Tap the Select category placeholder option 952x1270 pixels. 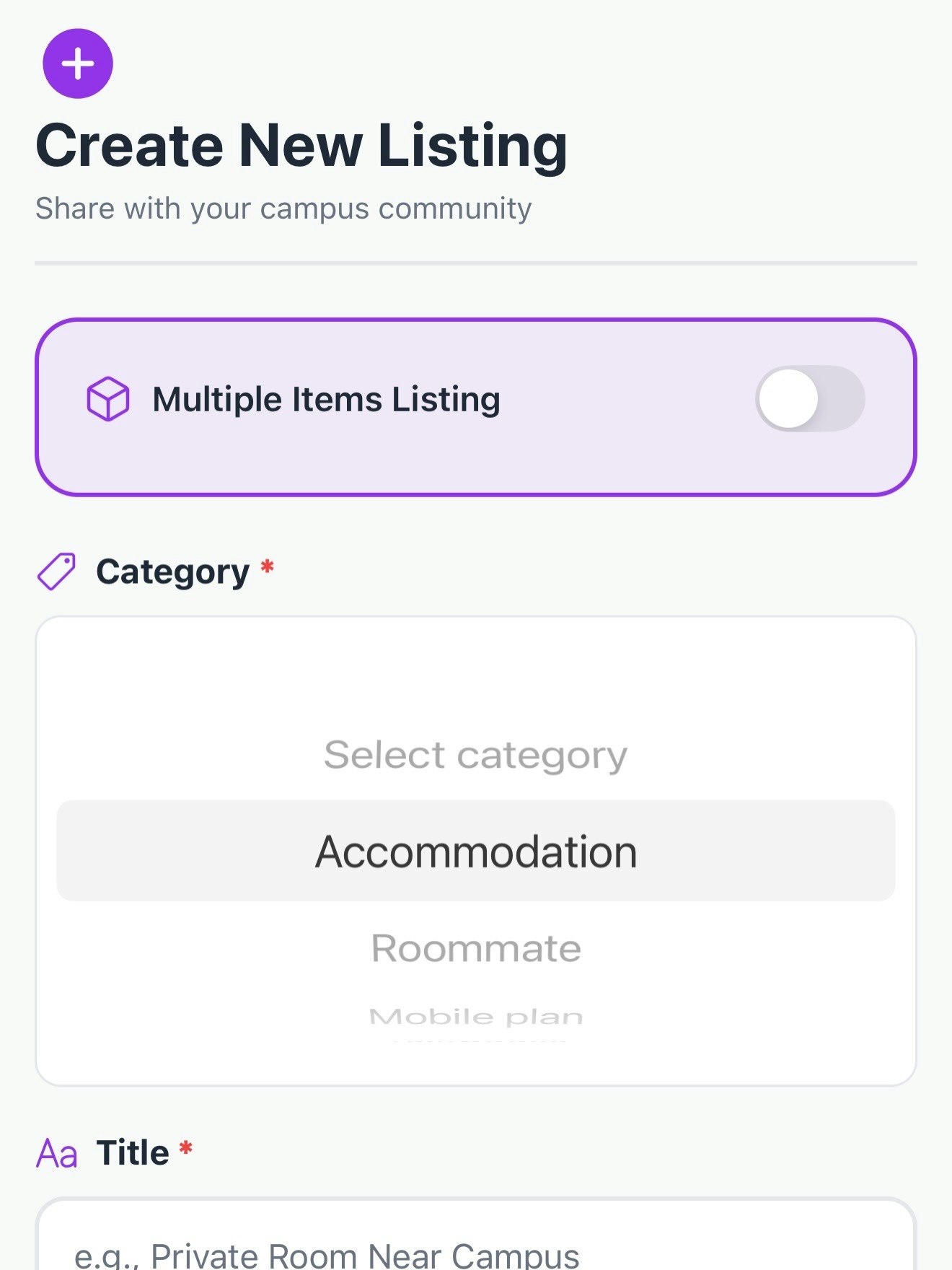(476, 753)
